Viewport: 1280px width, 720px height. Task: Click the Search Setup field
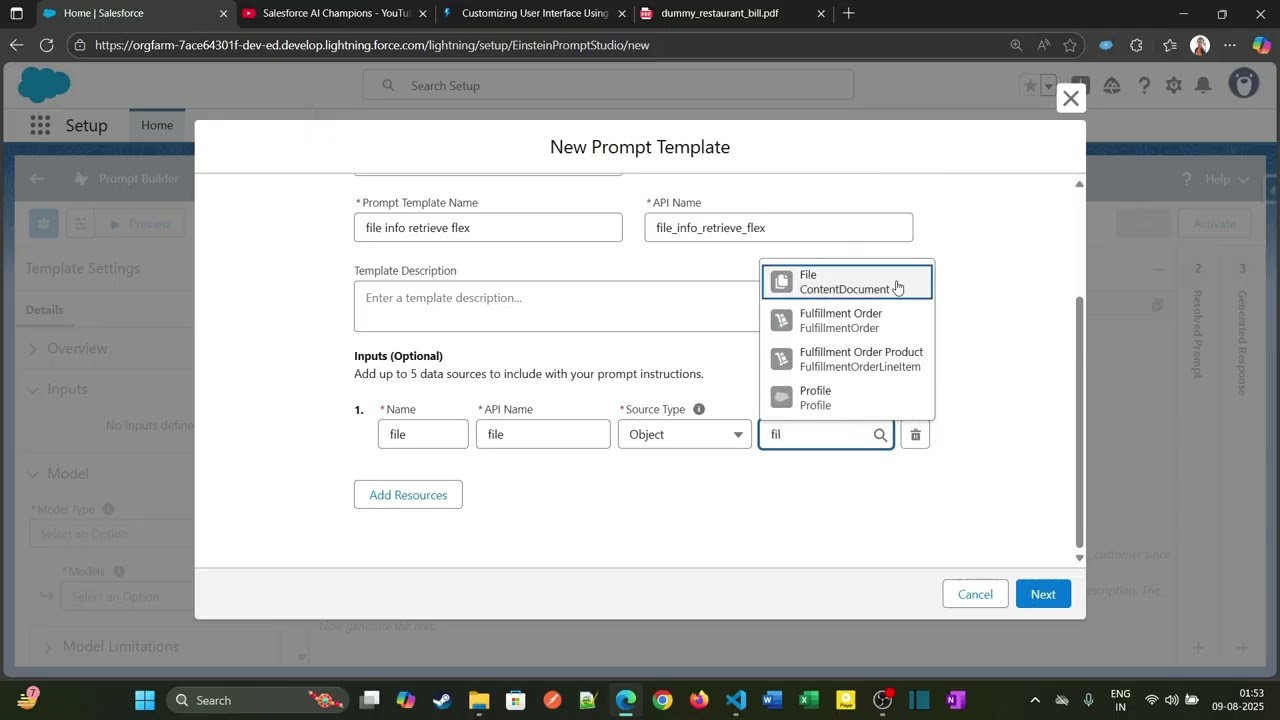click(608, 85)
